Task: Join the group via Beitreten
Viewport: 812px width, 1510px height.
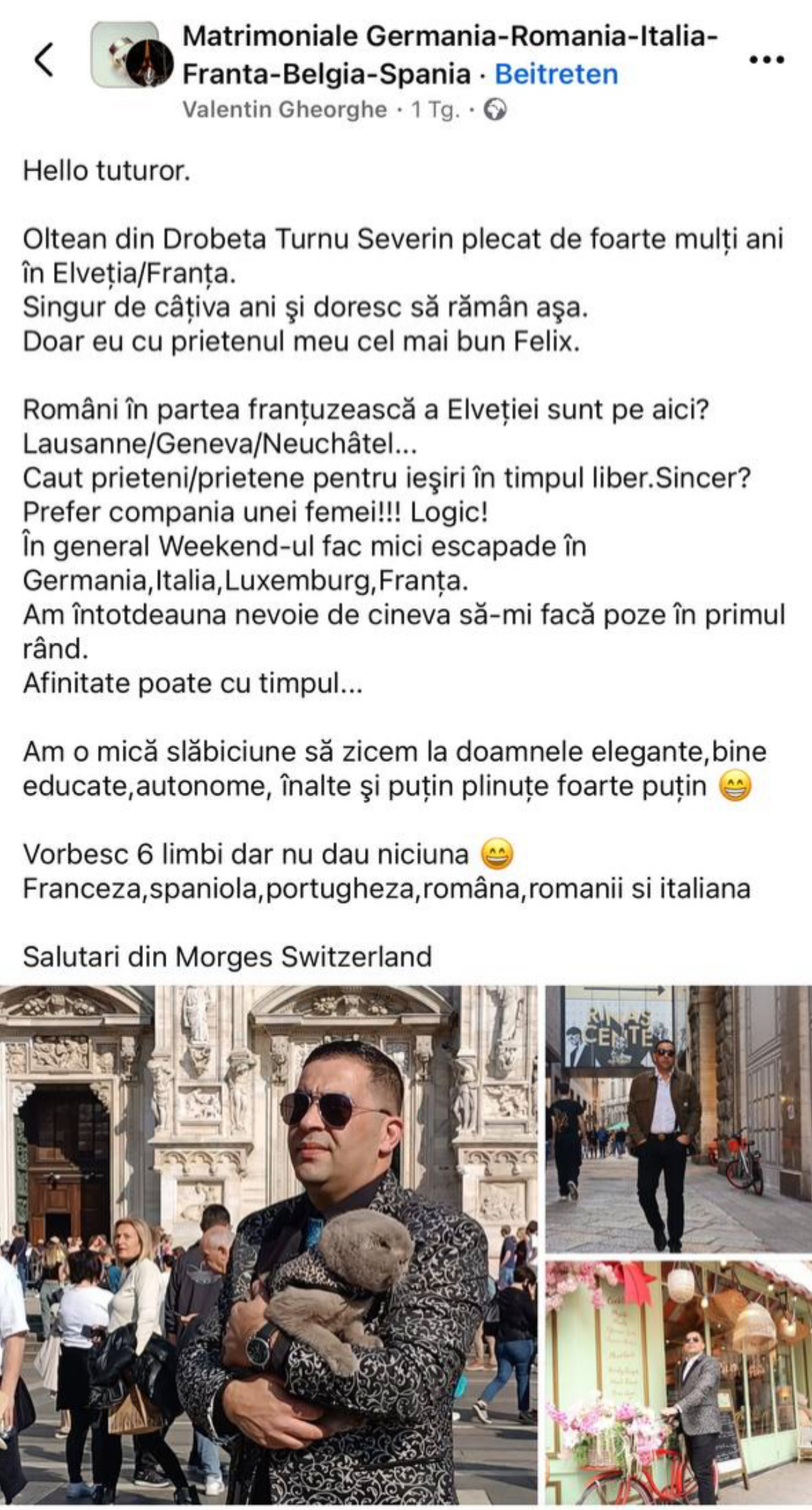Action: (x=556, y=74)
